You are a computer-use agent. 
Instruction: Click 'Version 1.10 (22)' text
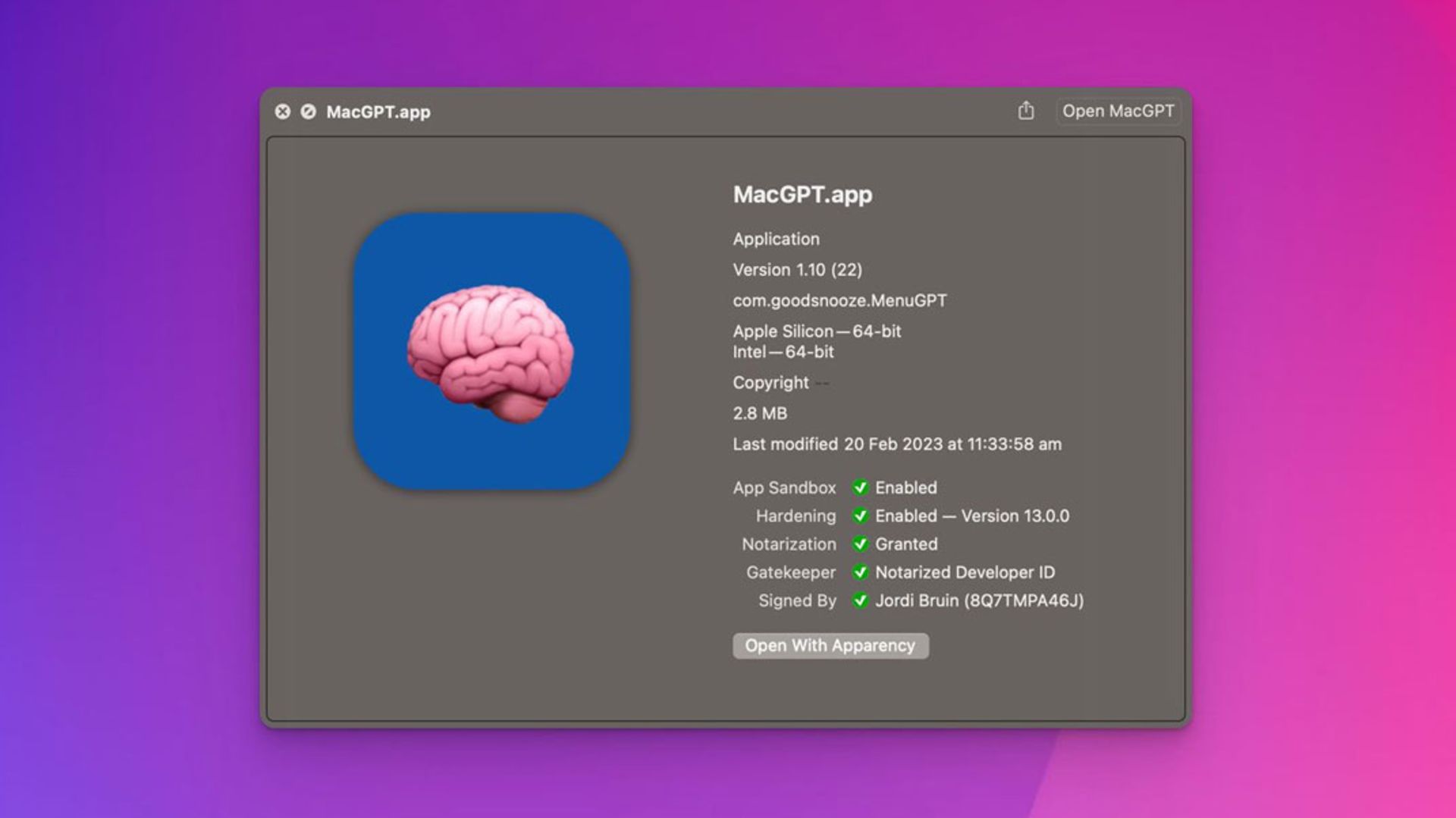pos(797,270)
